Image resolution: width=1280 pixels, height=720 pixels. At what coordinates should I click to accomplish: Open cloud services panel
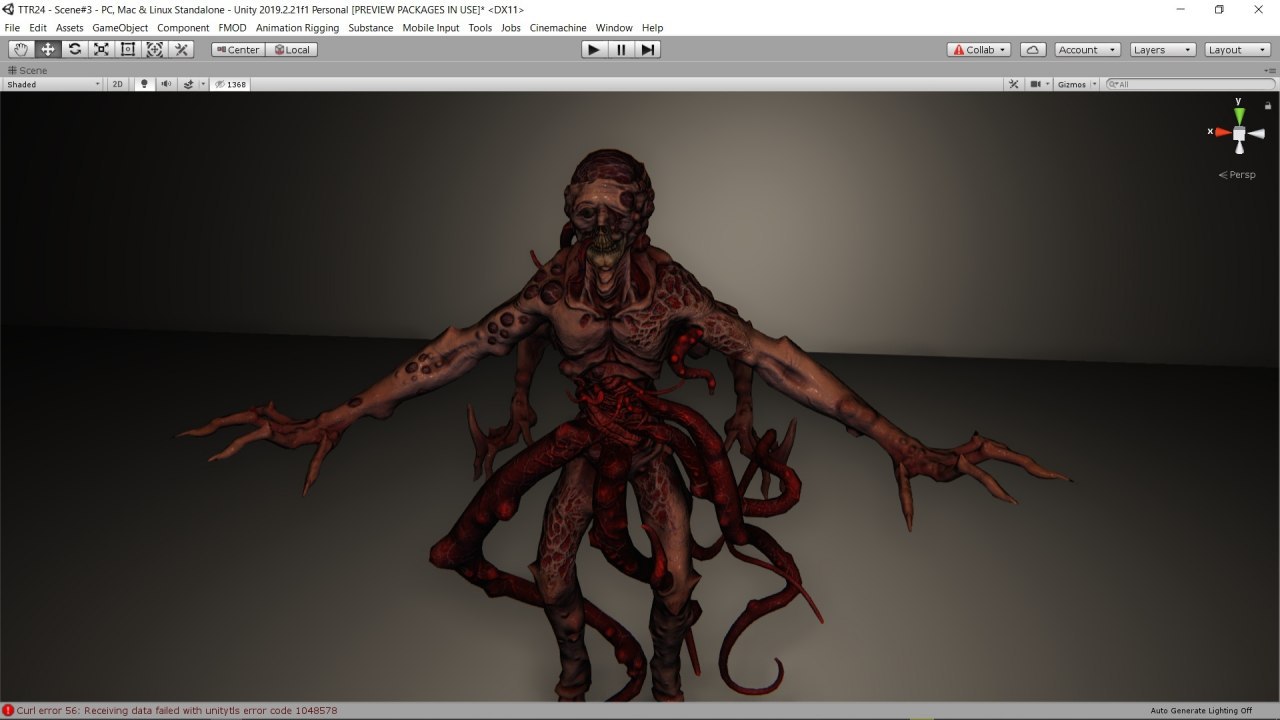1034,49
